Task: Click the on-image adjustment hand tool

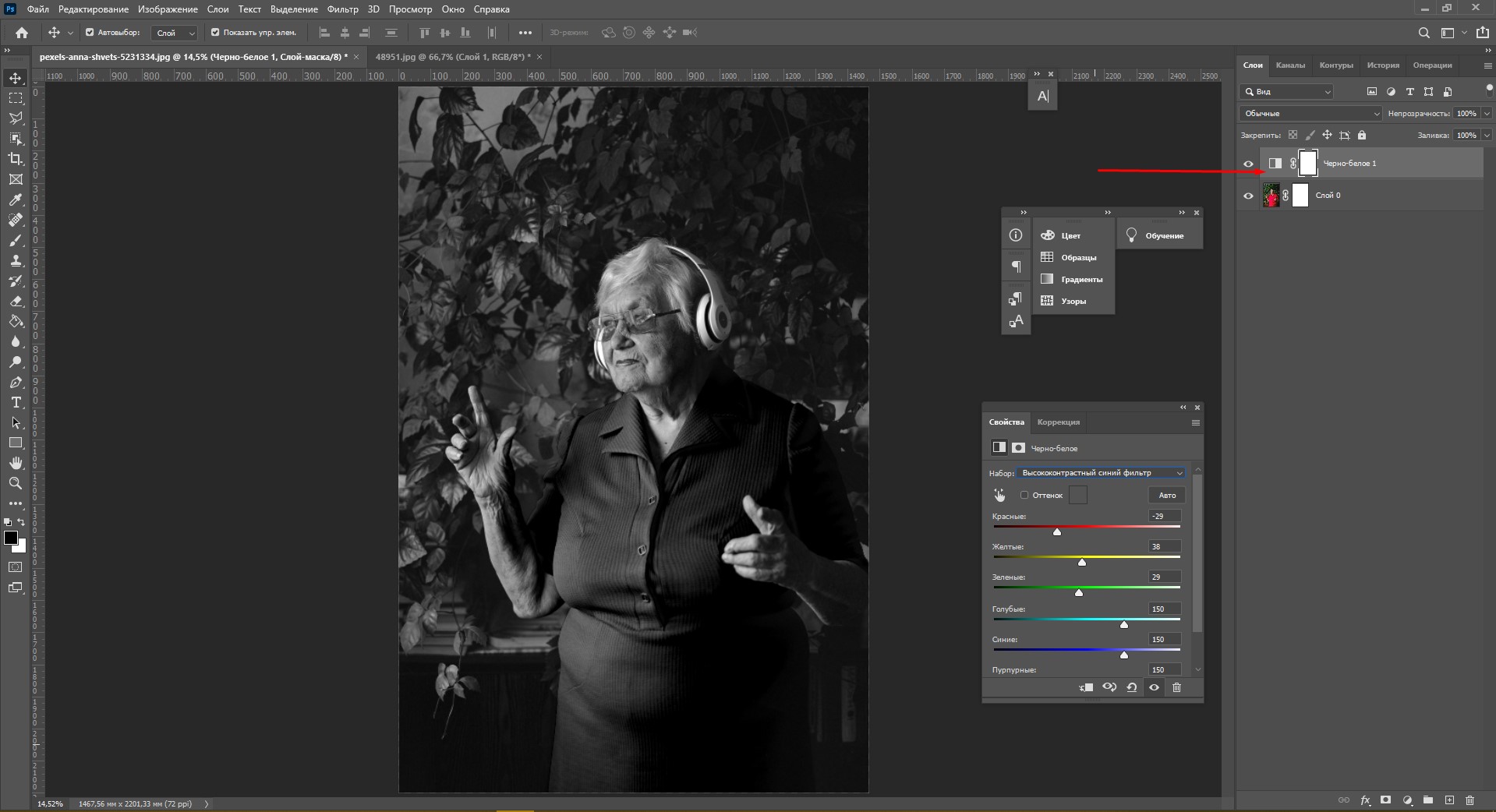Action: coord(999,495)
